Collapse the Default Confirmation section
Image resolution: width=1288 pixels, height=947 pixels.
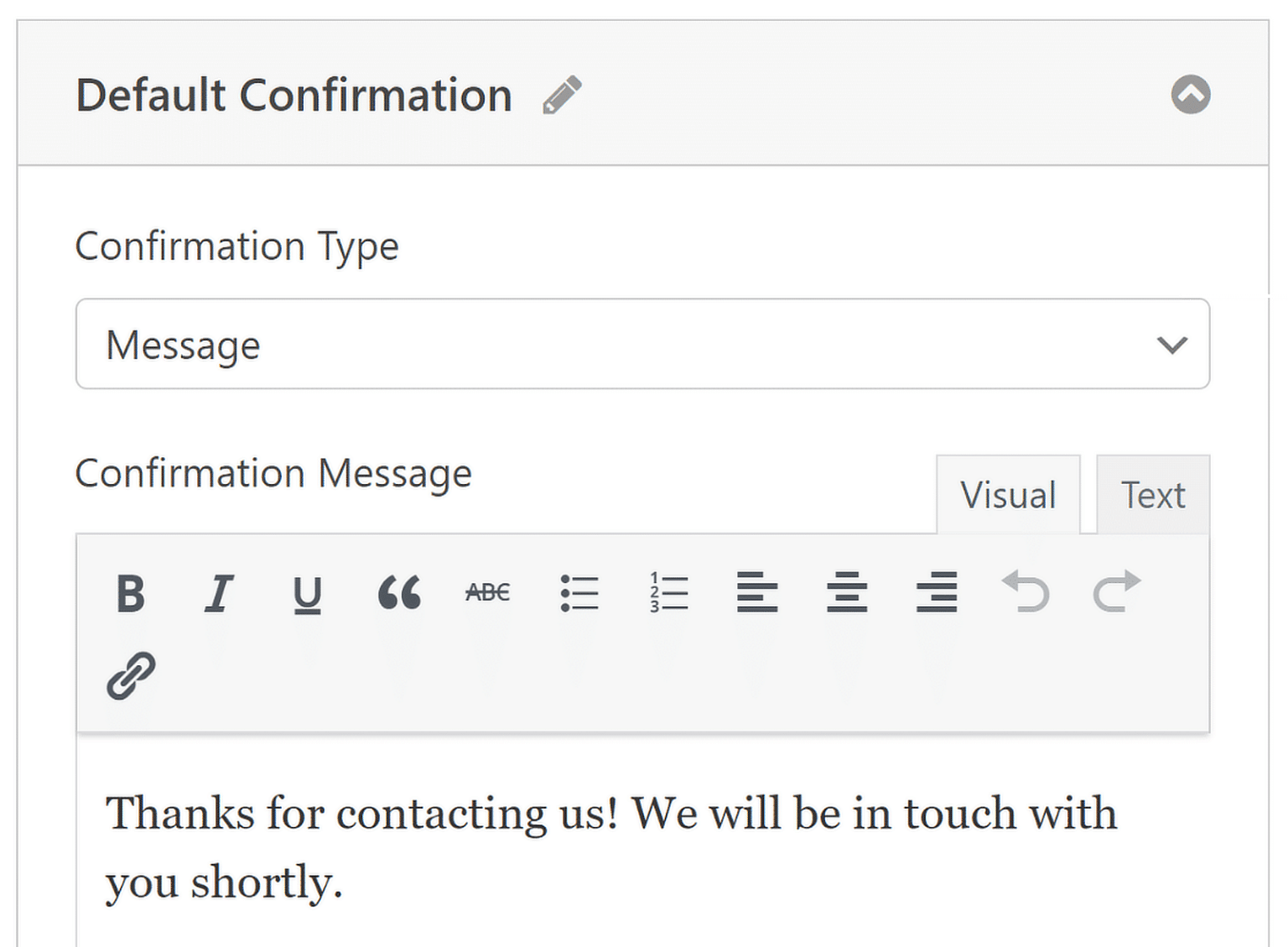(1192, 95)
